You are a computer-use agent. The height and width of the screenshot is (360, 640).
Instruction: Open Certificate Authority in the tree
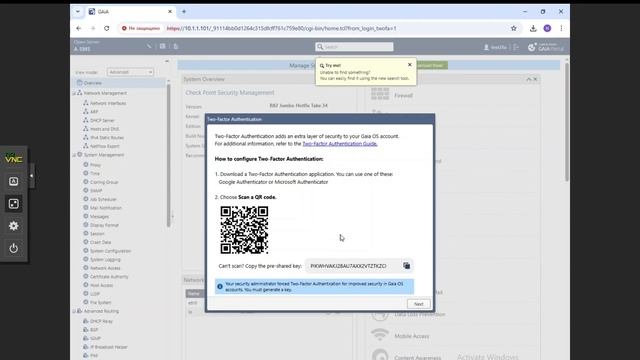click(109, 277)
